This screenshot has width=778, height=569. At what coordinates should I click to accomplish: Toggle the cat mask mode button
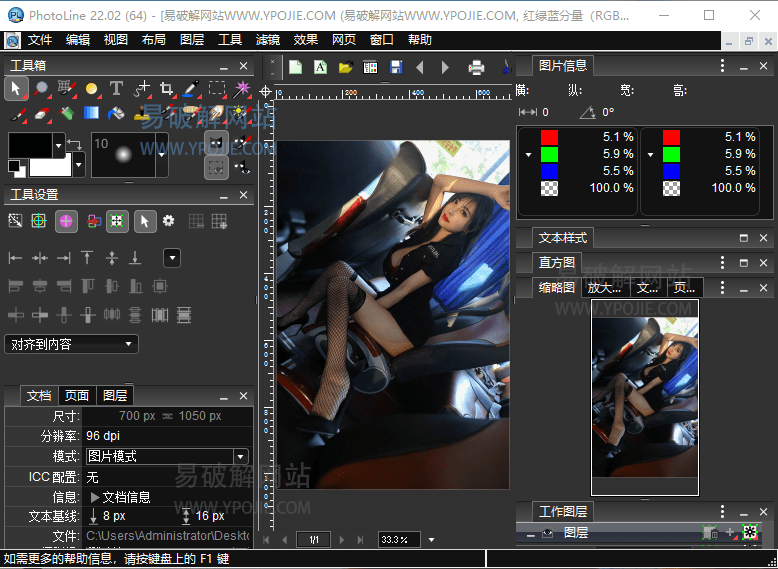coord(217,143)
